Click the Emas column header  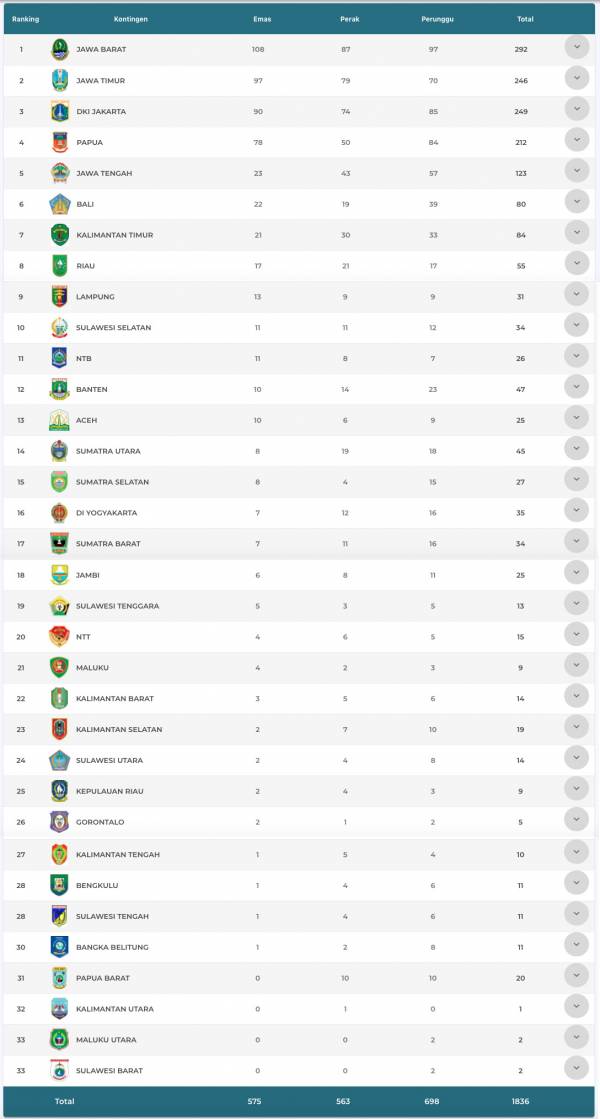[261, 19]
